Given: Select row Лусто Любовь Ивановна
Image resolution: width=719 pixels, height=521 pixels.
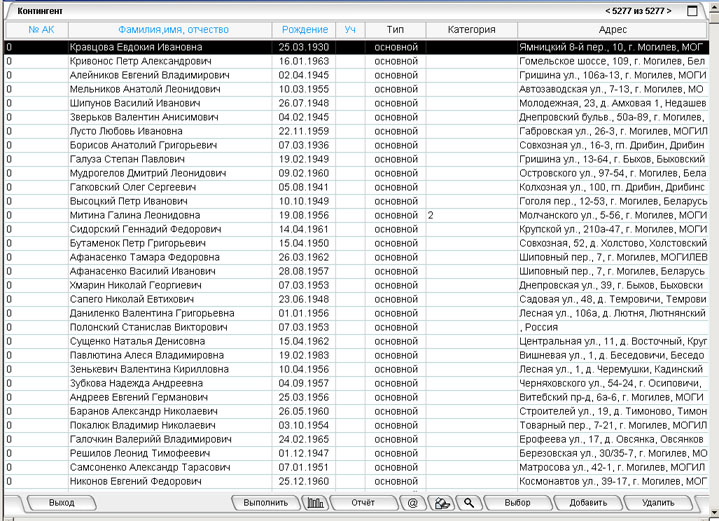Looking at the screenshot, I should pos(356,131).
